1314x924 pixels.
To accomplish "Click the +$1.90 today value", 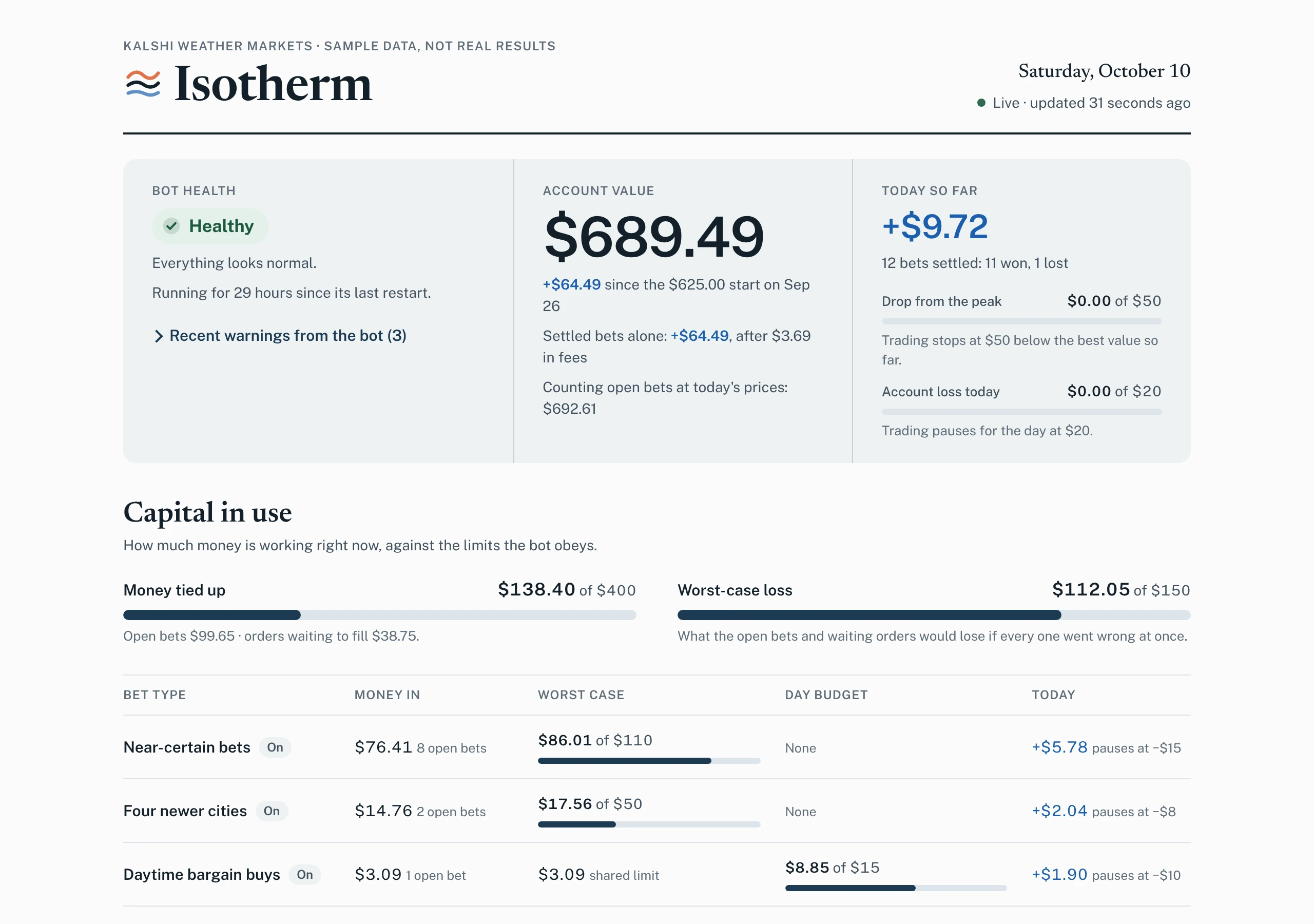I will click(x=1059, y=874).
